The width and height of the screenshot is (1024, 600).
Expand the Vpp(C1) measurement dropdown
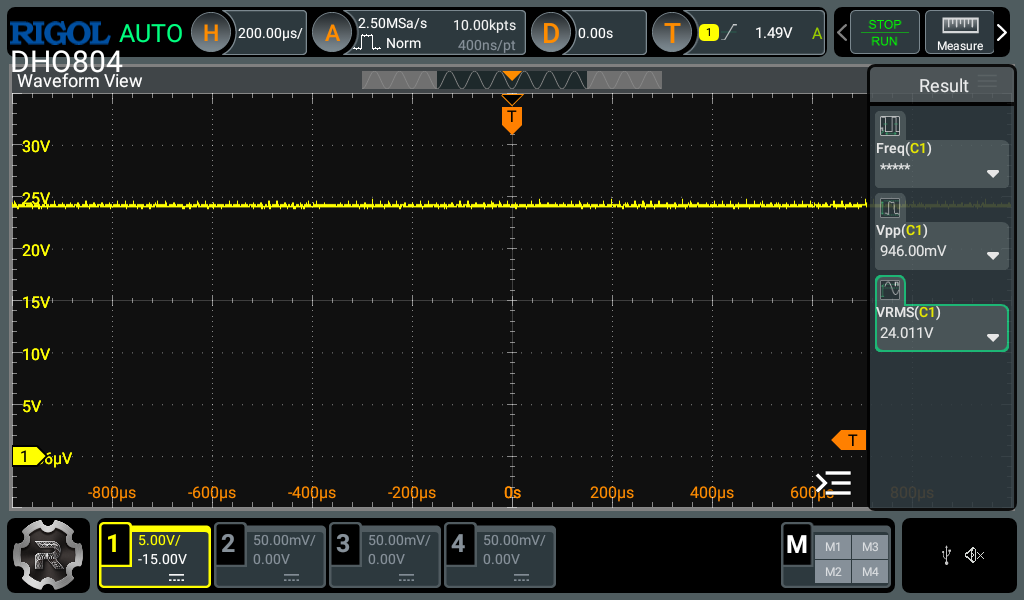992,255
